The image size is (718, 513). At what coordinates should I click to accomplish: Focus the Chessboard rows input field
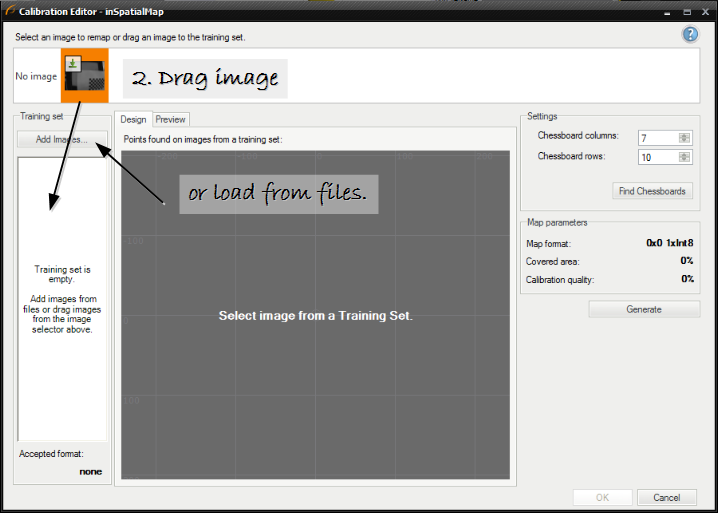click(x=656, y=157)
